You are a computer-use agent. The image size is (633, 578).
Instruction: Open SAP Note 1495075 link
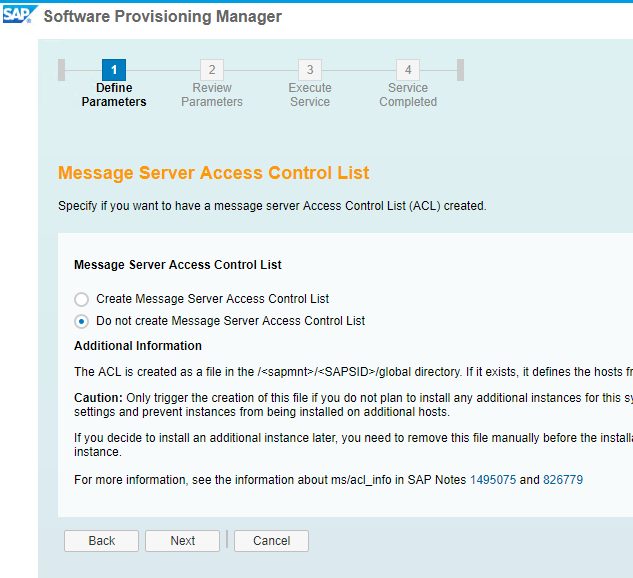[493, 480]
